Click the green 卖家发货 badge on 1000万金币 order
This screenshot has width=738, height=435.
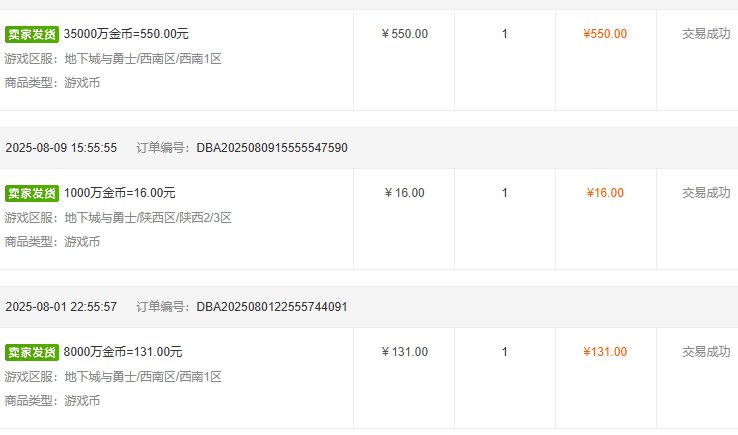(x=32, y=193)
